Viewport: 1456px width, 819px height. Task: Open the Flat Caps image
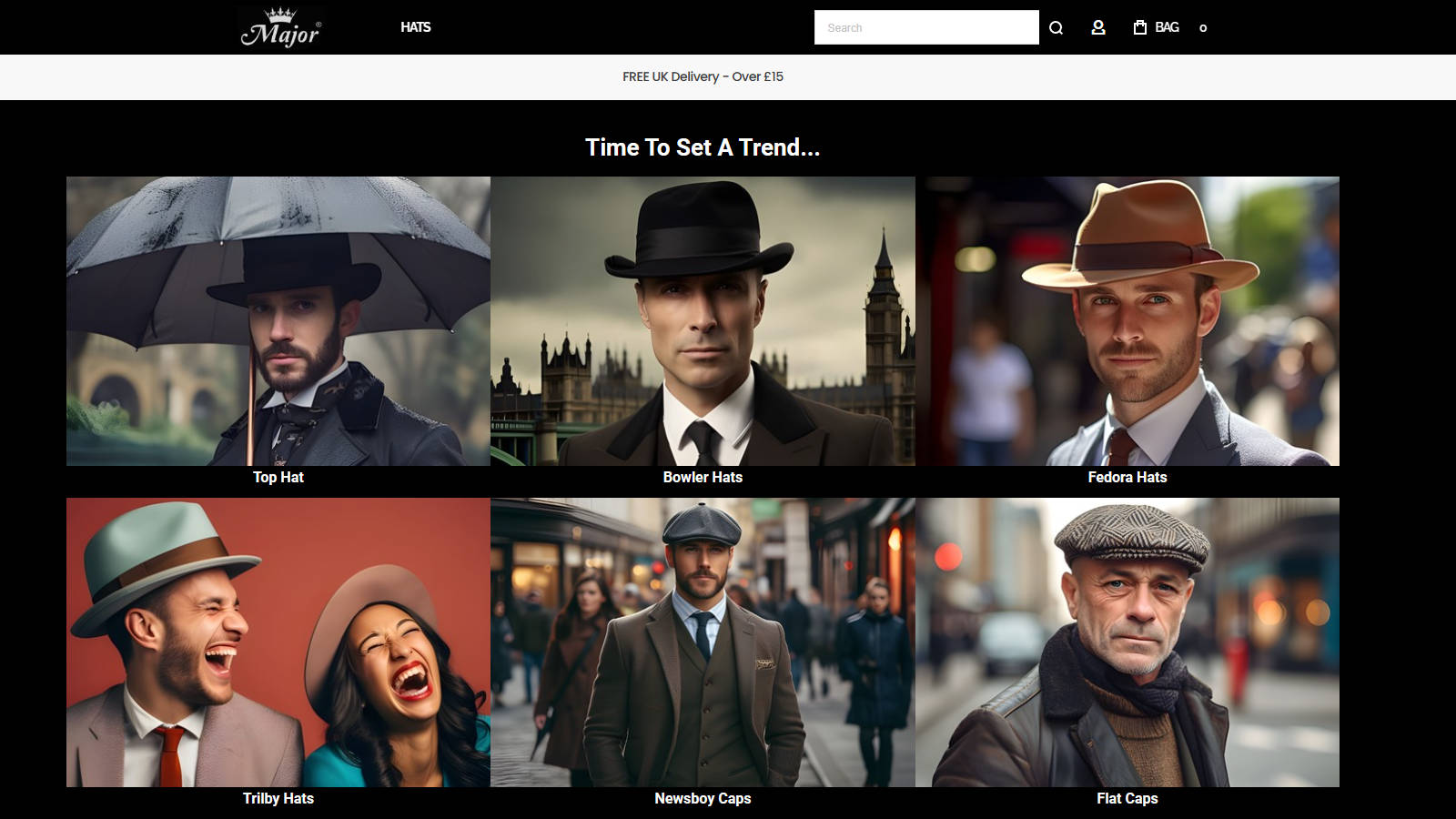coord(1127,642)
